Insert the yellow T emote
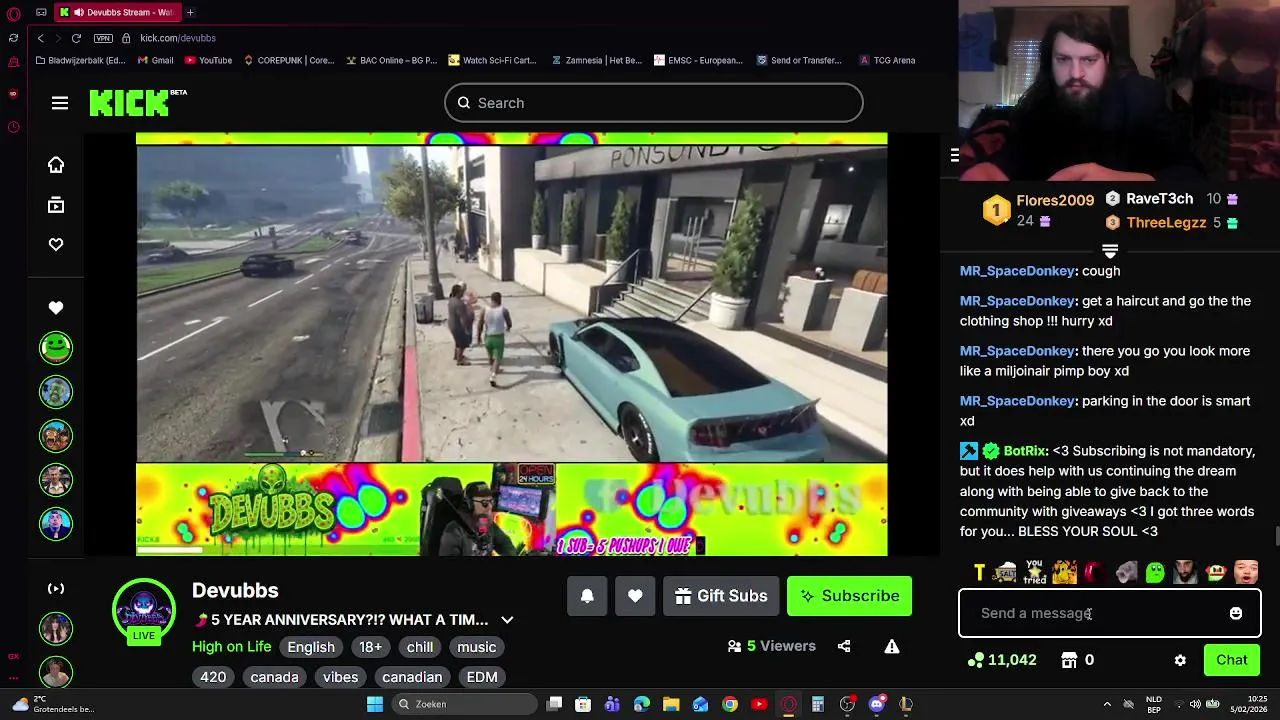Image resolution: width=1280 pixels, height=720 pixels. 979,573
